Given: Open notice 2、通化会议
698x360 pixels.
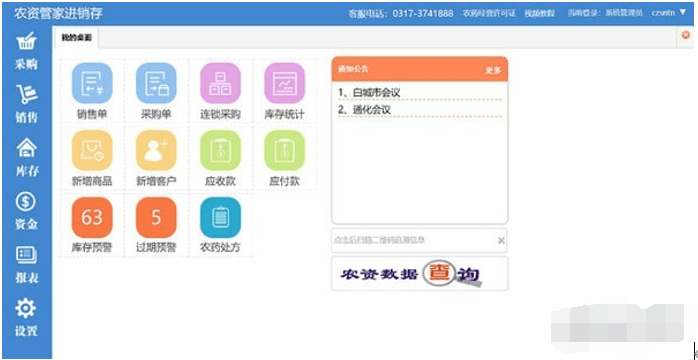Looking at the screenshot, I should tap(365, 109).
